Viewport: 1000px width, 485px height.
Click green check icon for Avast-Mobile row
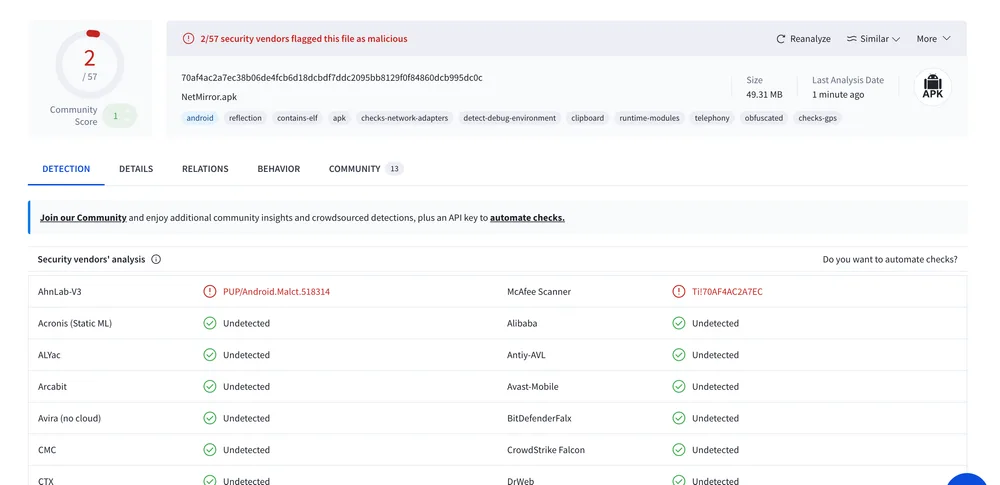(x=679, y=387)
